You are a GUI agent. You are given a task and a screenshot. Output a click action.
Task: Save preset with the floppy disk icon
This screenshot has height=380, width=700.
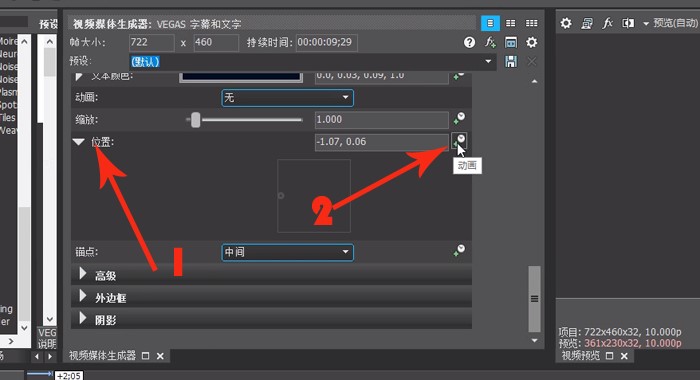tap(511, 61)
